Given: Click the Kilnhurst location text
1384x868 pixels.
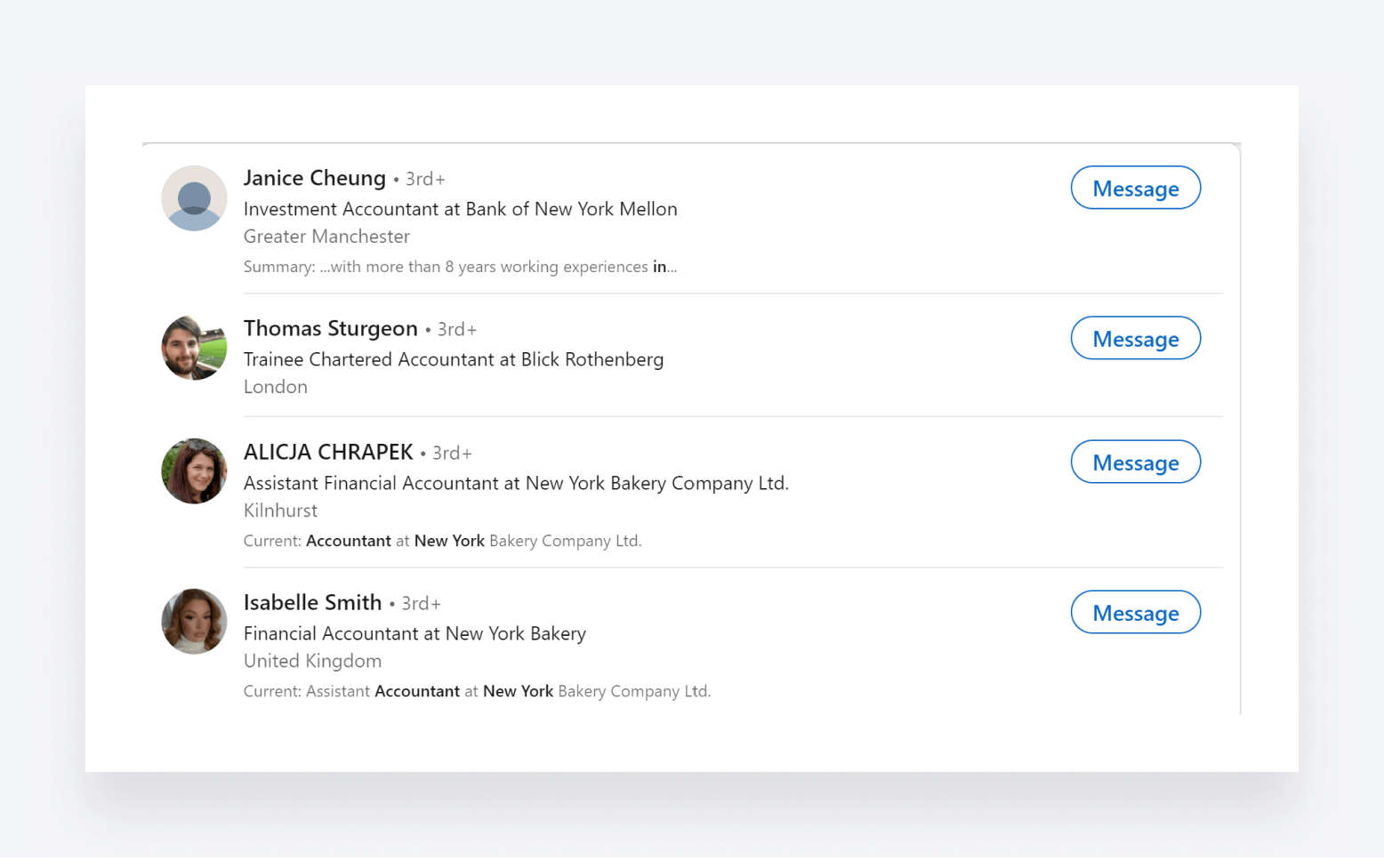Looking at the screenshot, I should (280, 510).
